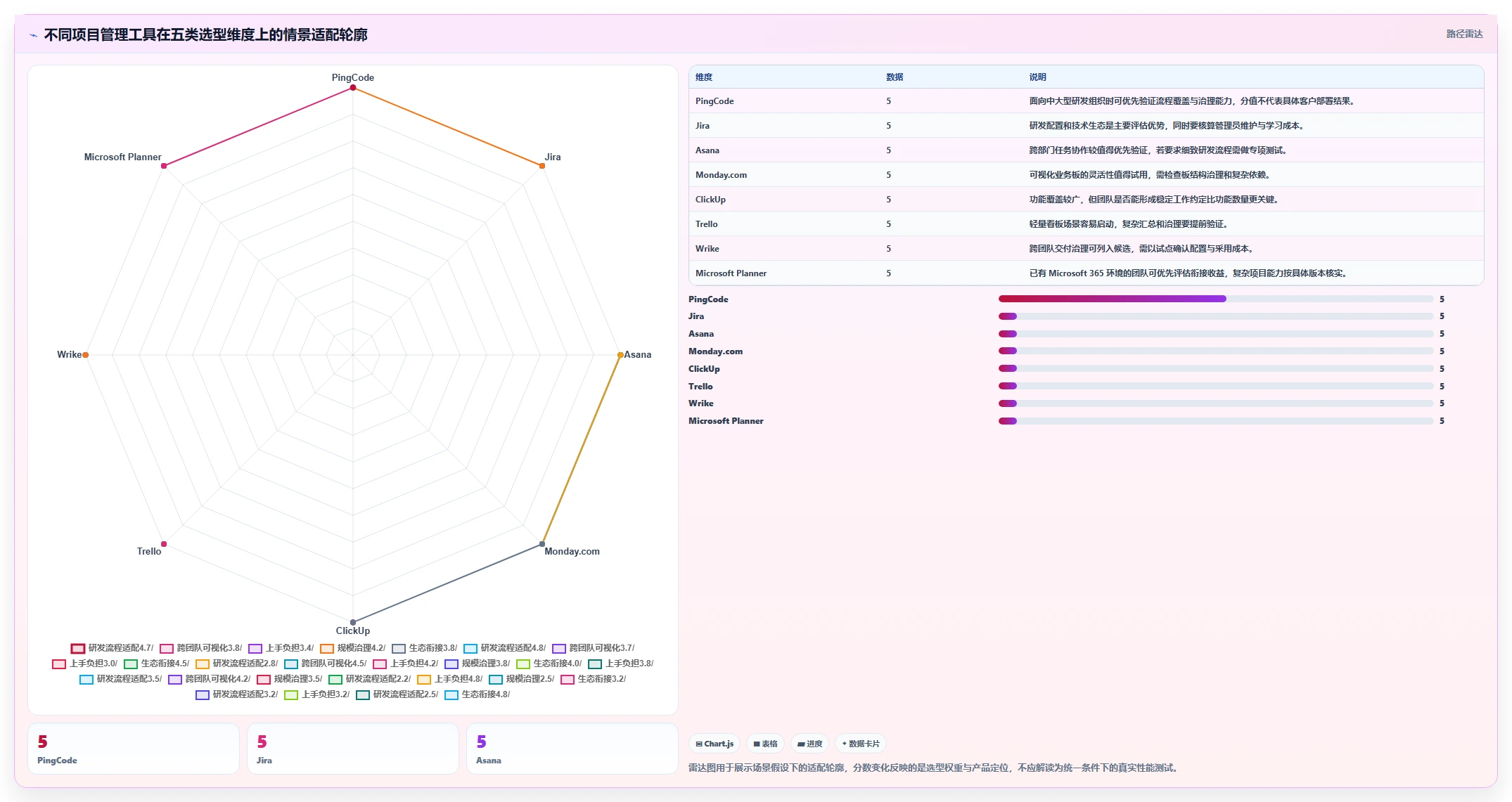Click the footnote starting 雷达图用于展示场景假设
This screenshot has height=802, width=1512.
click(x=935, y=768)
